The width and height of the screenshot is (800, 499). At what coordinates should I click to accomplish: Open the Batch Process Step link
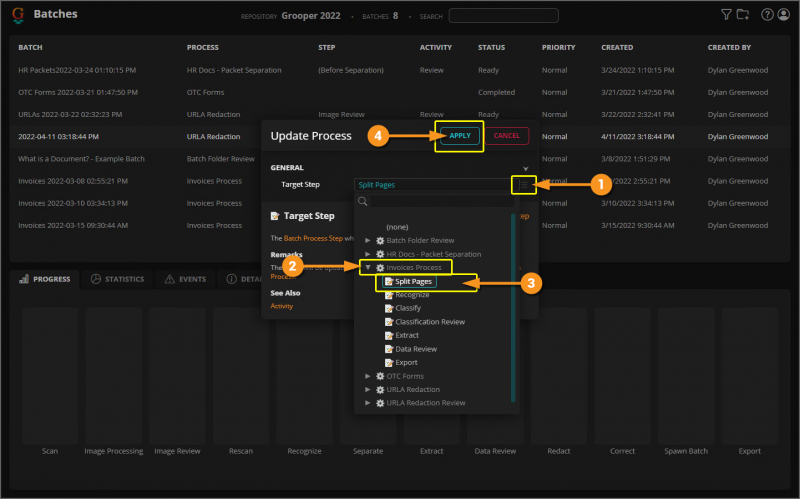pos(313,238)
